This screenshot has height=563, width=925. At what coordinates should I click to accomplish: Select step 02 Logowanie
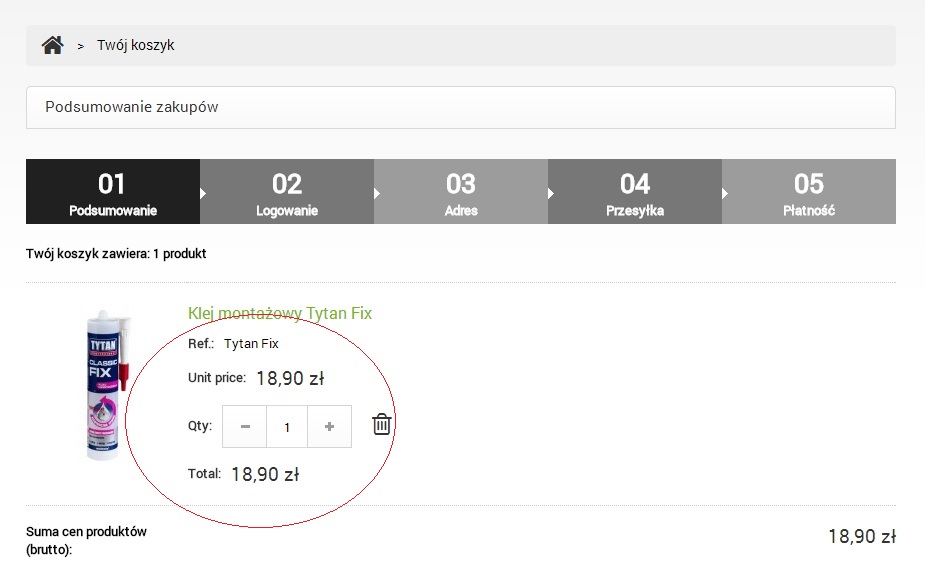287,191
